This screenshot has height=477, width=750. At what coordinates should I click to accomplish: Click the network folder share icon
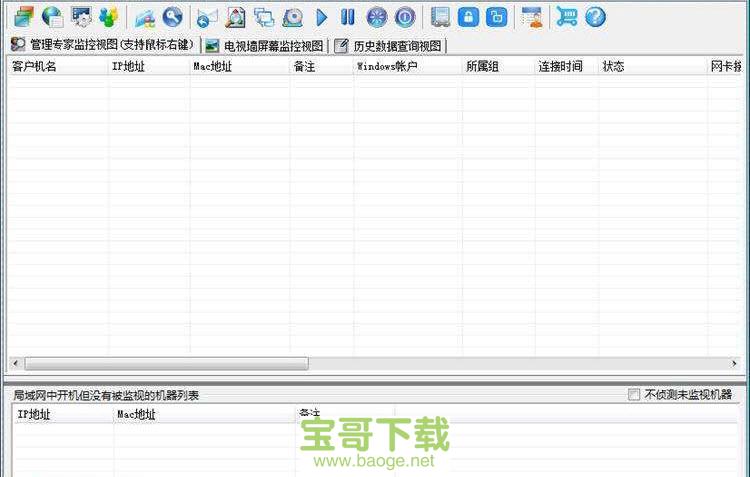pyautogui.click(x=145, y=17)
